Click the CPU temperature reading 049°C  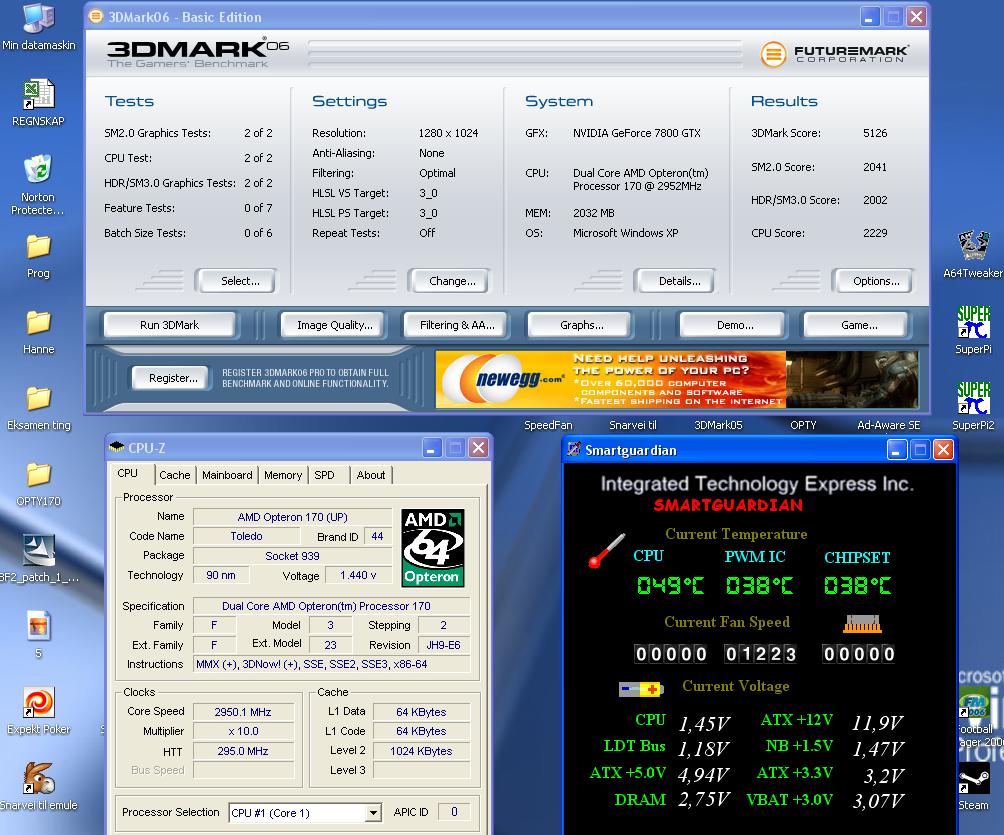670,585
